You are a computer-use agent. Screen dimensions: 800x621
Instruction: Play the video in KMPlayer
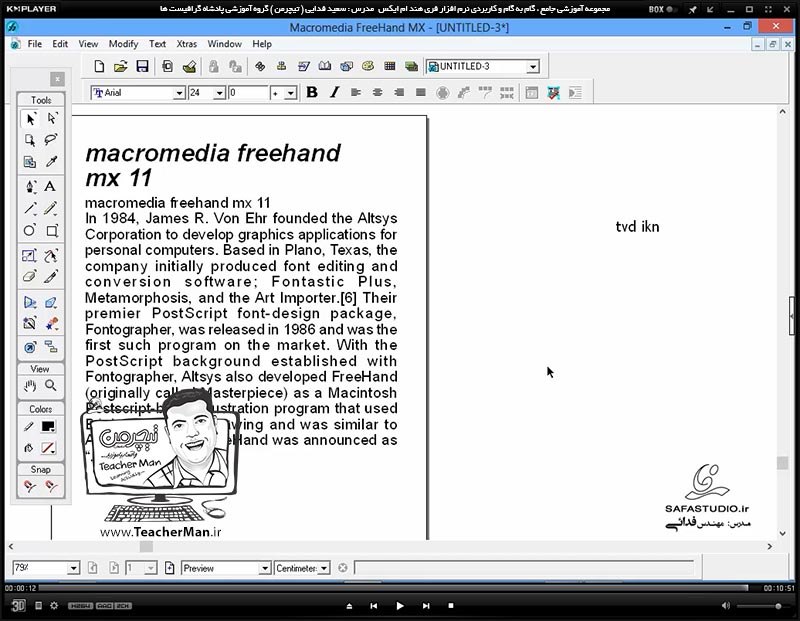(400, 606)
